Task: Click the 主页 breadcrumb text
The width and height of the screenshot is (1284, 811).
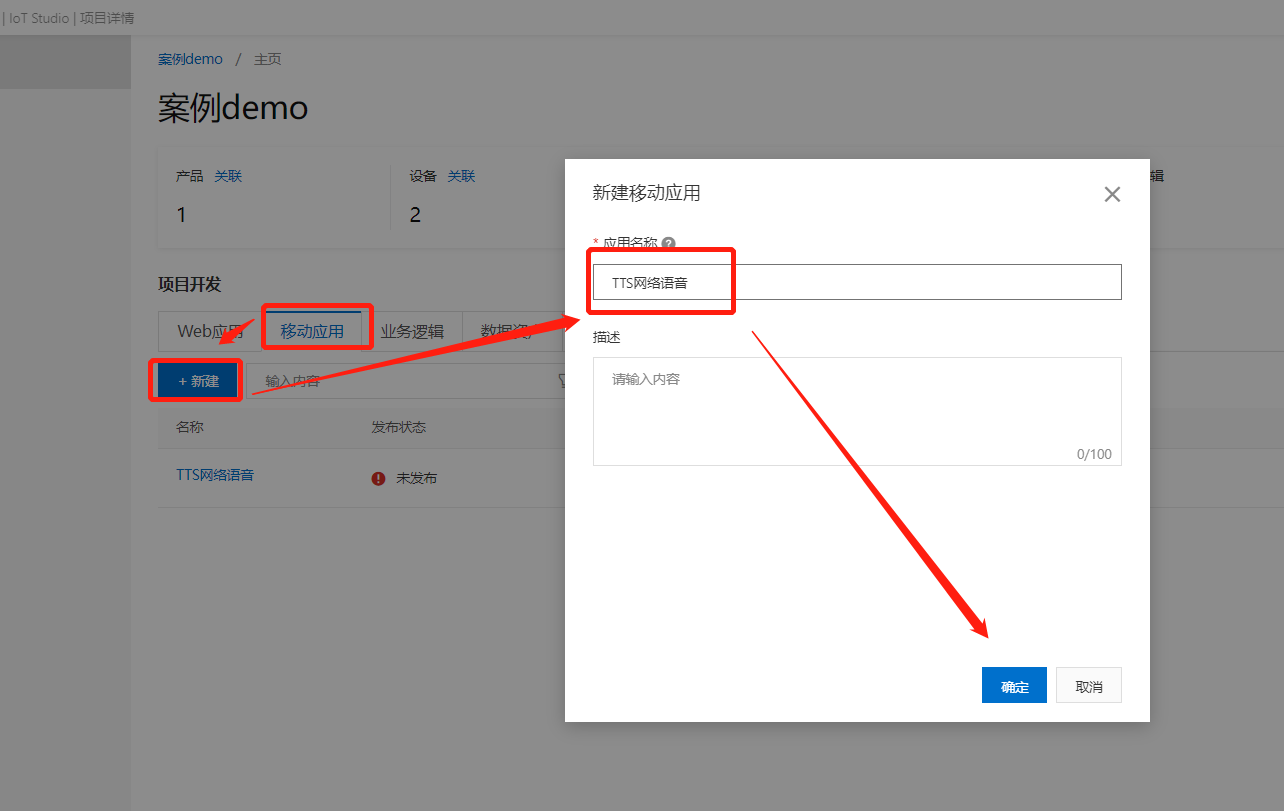Action: tap(267, 59)
